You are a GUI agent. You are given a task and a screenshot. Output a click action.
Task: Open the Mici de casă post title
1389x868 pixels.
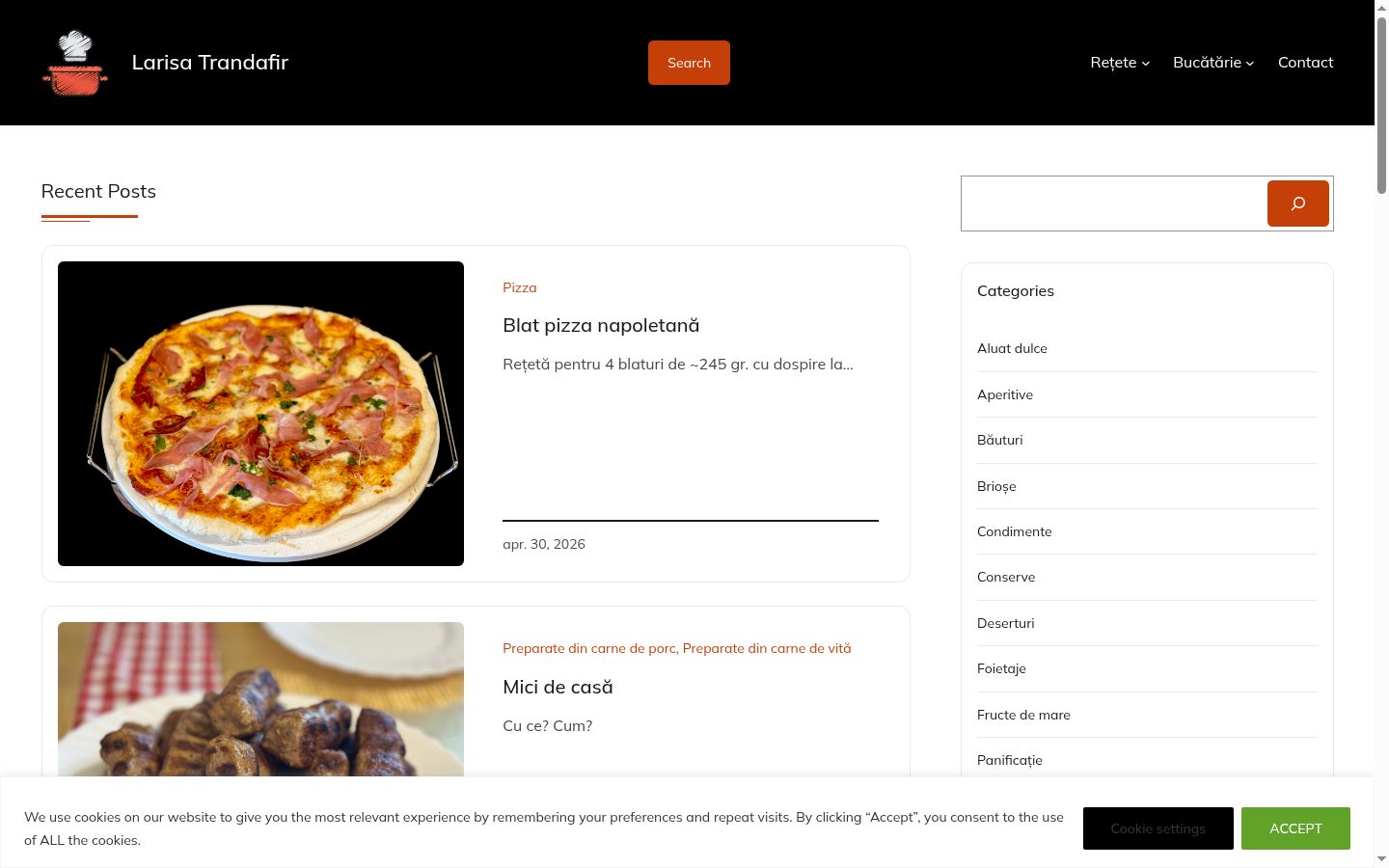pos(558,688)
